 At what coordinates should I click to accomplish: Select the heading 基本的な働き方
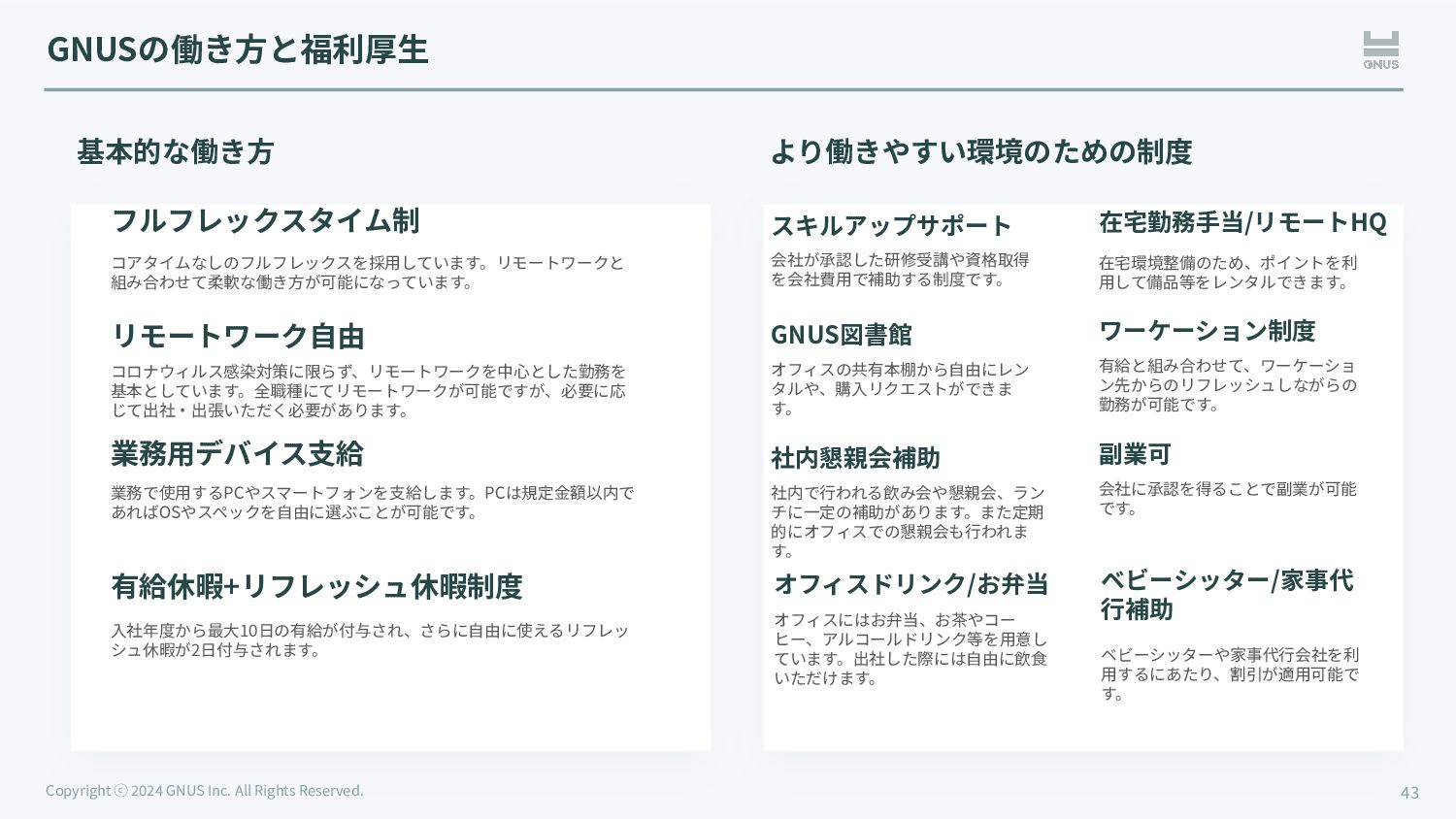click(175, 151)
